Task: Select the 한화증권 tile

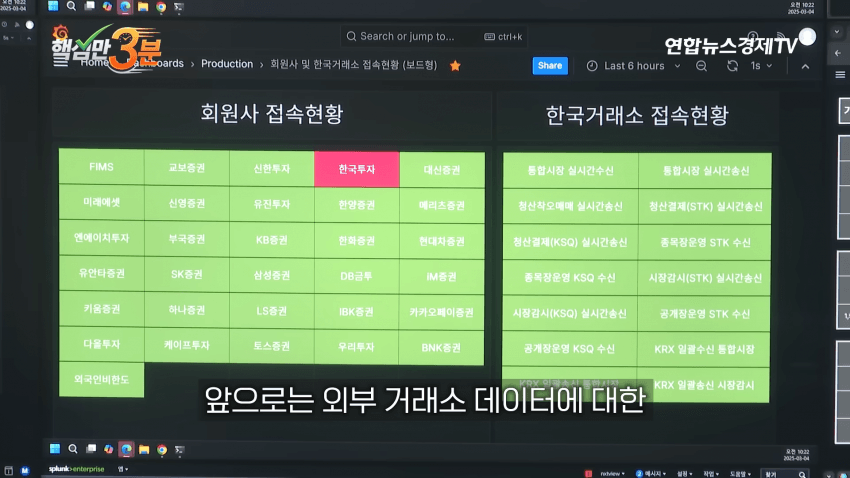Action: point(357,241)
